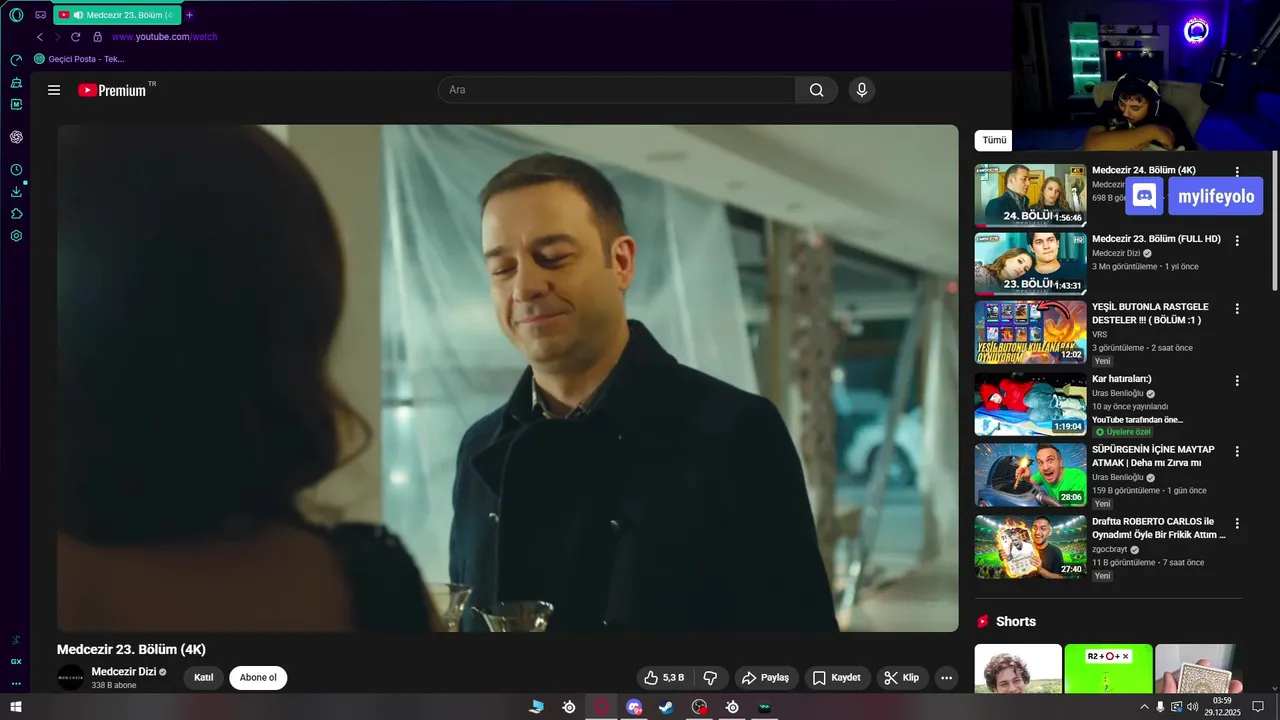
Task: Reload the YouTube page
Action: (75, 37)
